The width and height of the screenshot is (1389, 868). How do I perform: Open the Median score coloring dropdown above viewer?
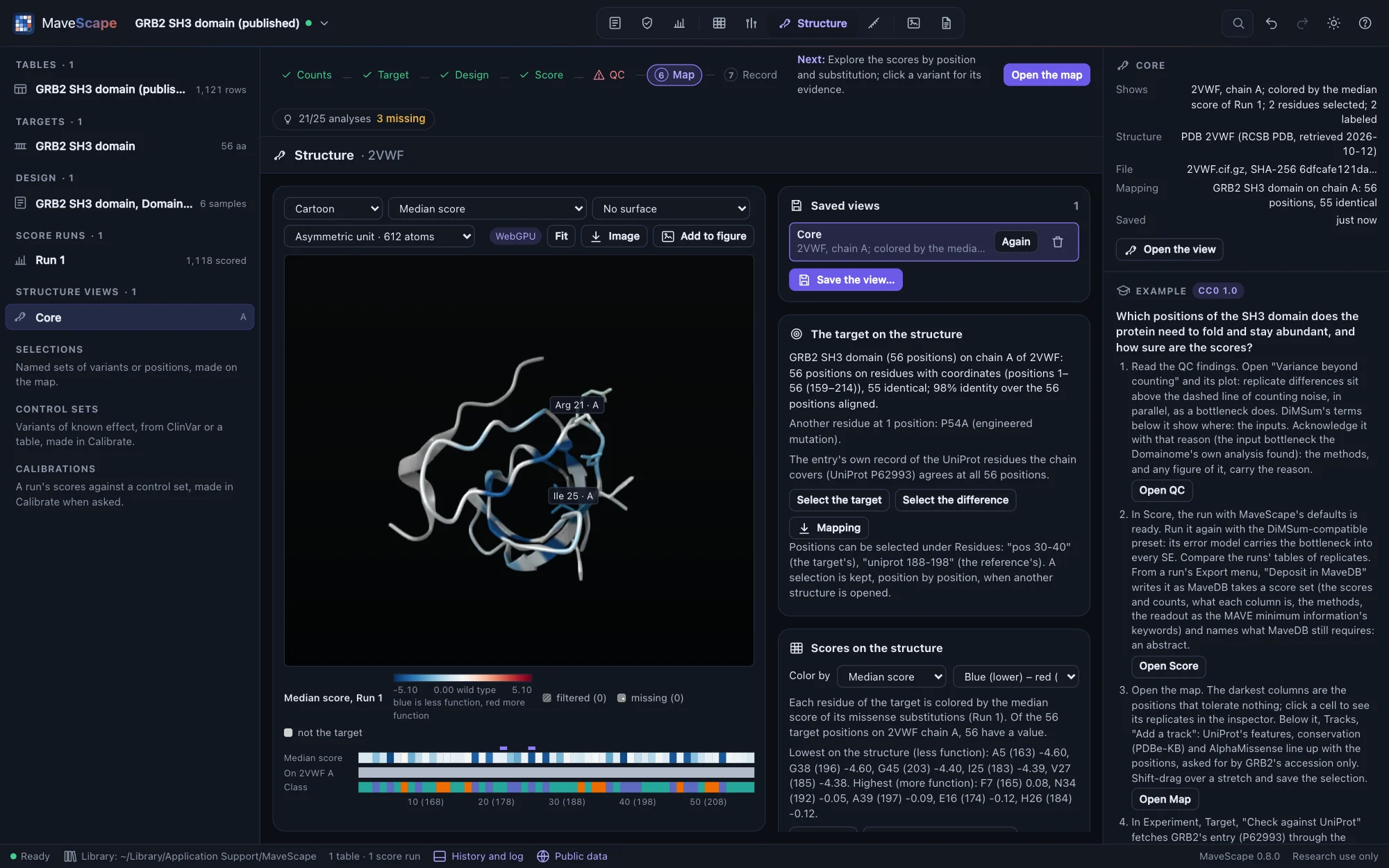[487, 208]
